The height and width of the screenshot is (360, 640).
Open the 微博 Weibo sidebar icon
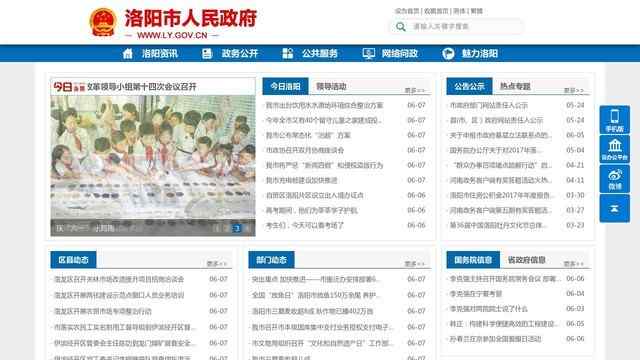(x=614, y=179)
